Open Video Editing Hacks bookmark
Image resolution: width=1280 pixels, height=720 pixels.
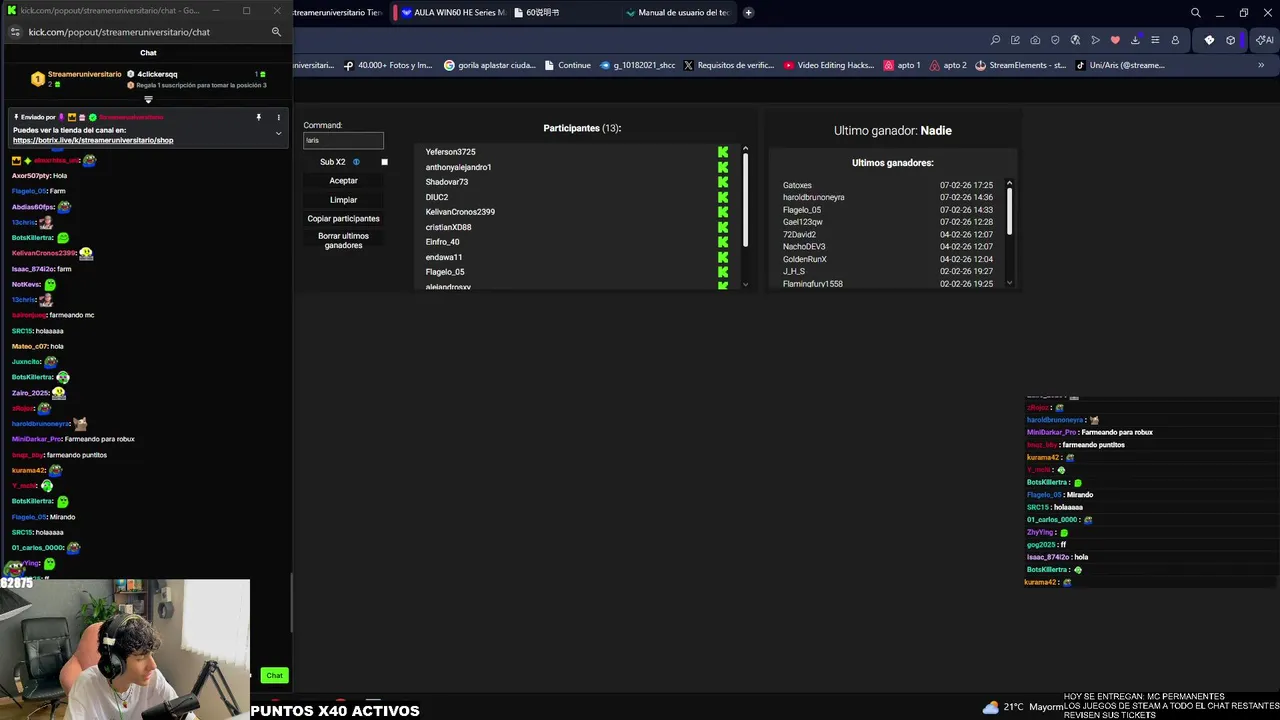tap(829, 65)
